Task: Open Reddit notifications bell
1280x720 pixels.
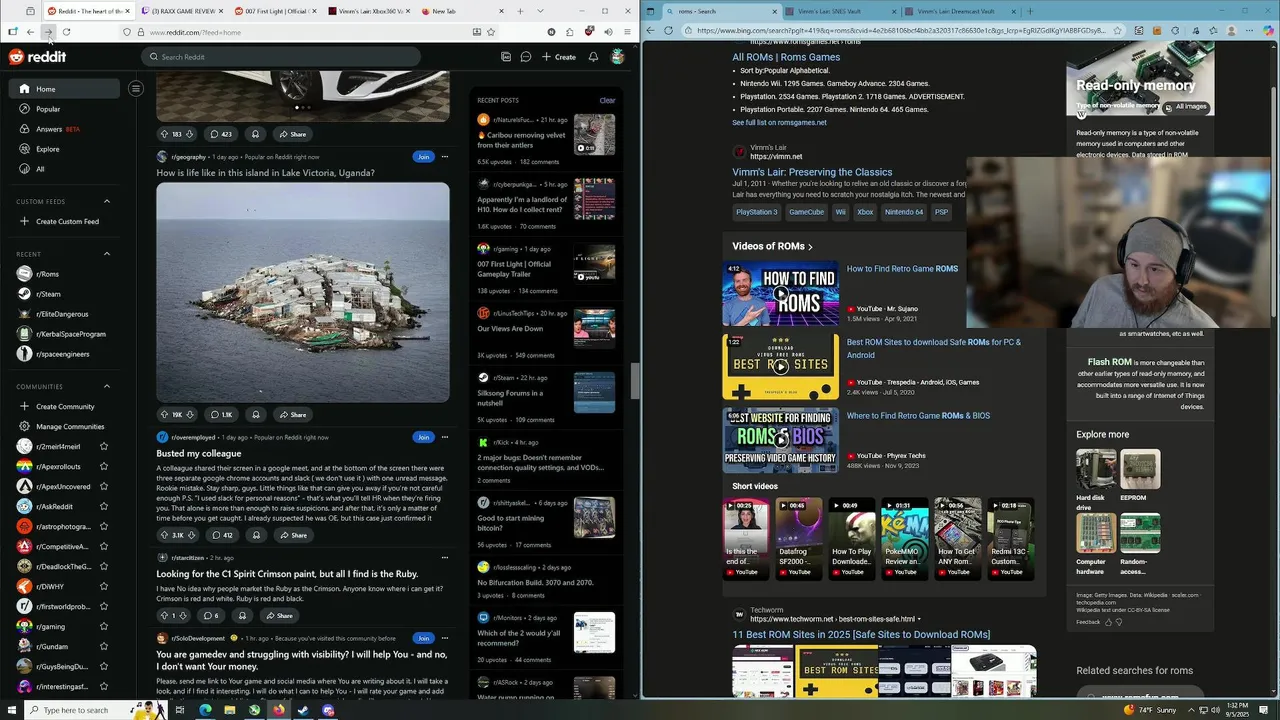Action: click(x=593, y=57)
